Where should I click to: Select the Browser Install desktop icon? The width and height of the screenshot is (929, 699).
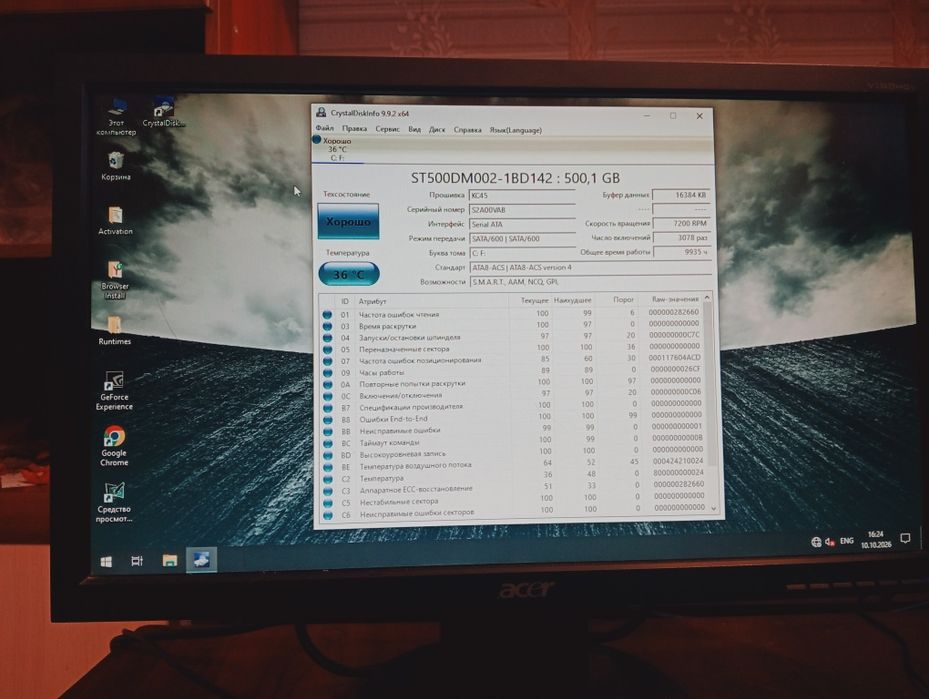[x=115, y=280]
